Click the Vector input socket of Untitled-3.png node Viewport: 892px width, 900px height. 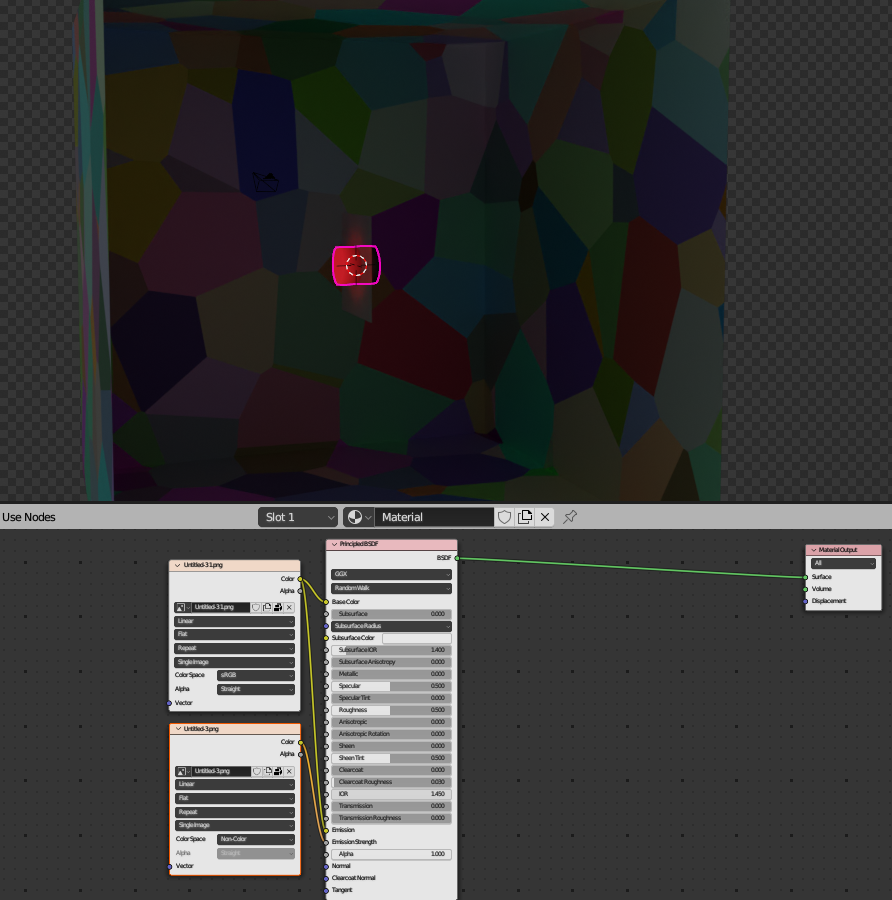169,866
